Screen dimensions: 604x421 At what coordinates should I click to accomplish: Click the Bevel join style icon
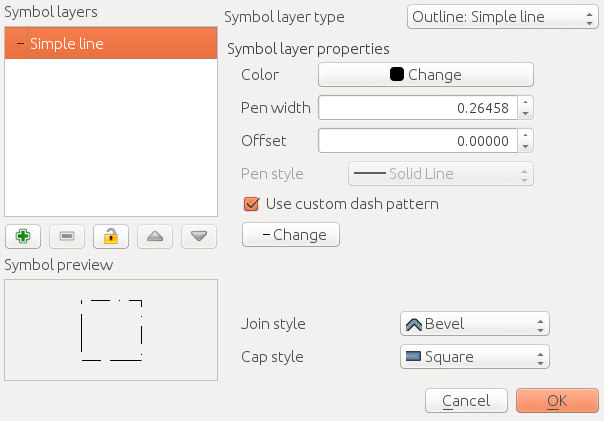(x=414, y=324)
